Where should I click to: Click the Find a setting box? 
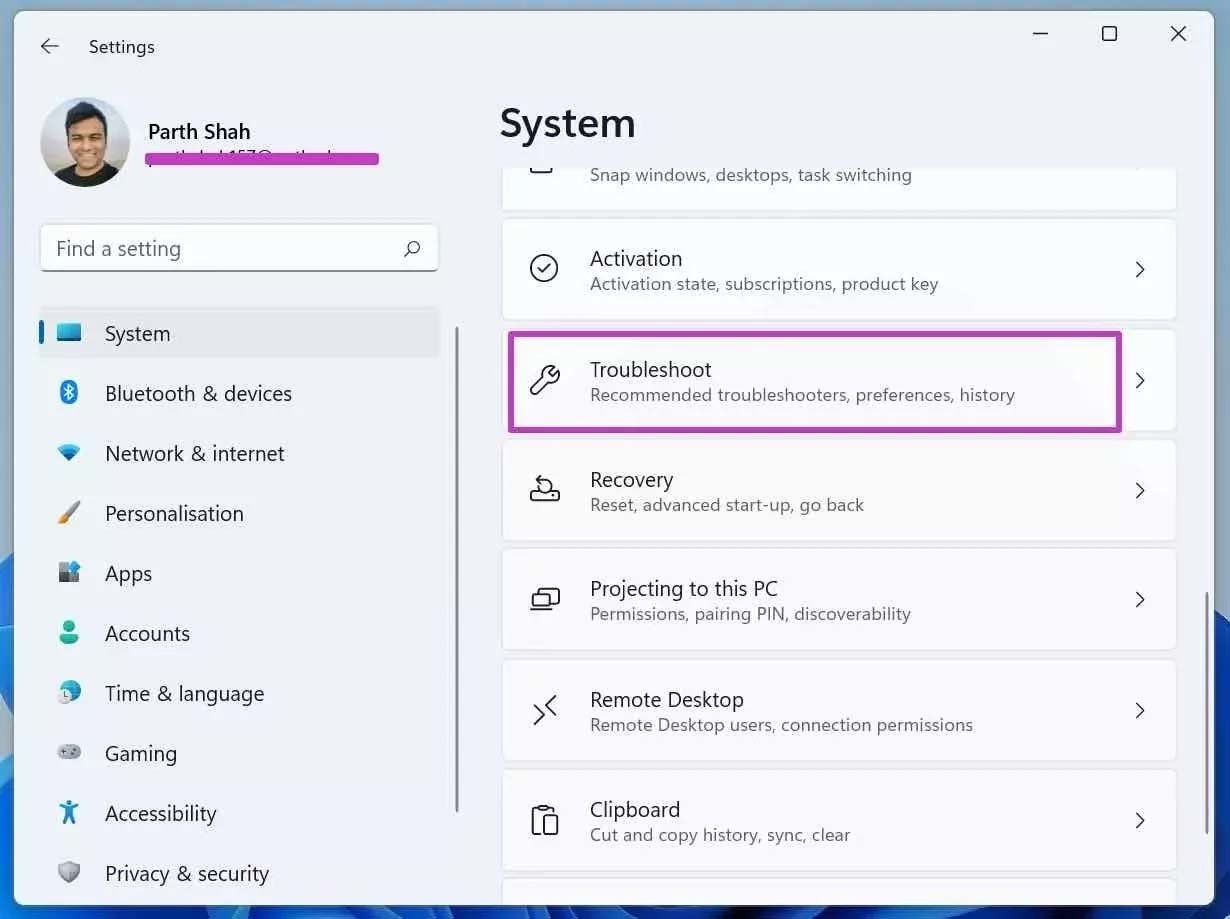[239, 249]
